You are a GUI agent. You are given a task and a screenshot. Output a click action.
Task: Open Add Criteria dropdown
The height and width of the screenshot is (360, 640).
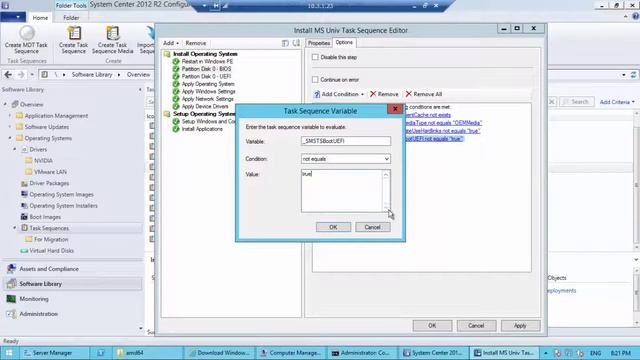click(x=617, y=102)
